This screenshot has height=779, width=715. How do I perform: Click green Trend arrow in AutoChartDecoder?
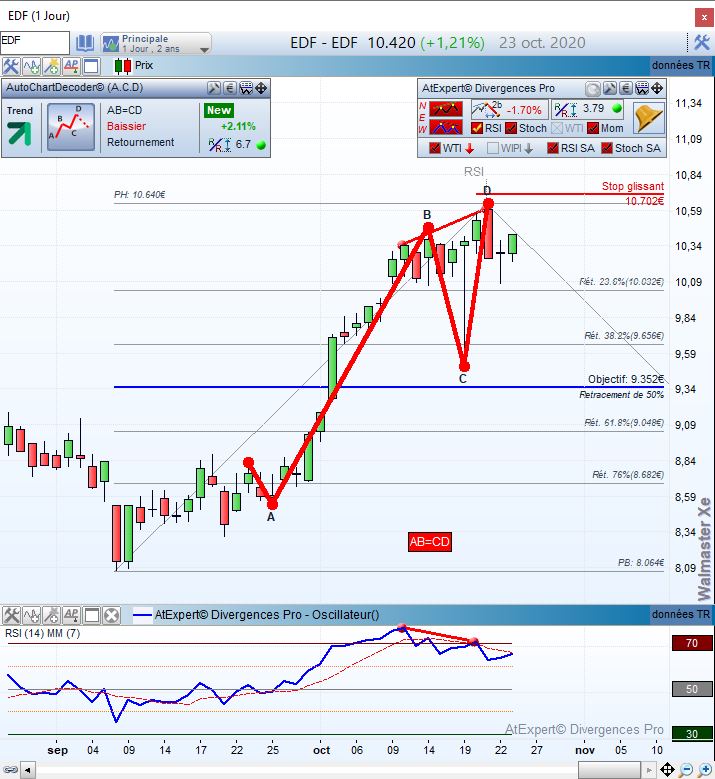point(19,134)
